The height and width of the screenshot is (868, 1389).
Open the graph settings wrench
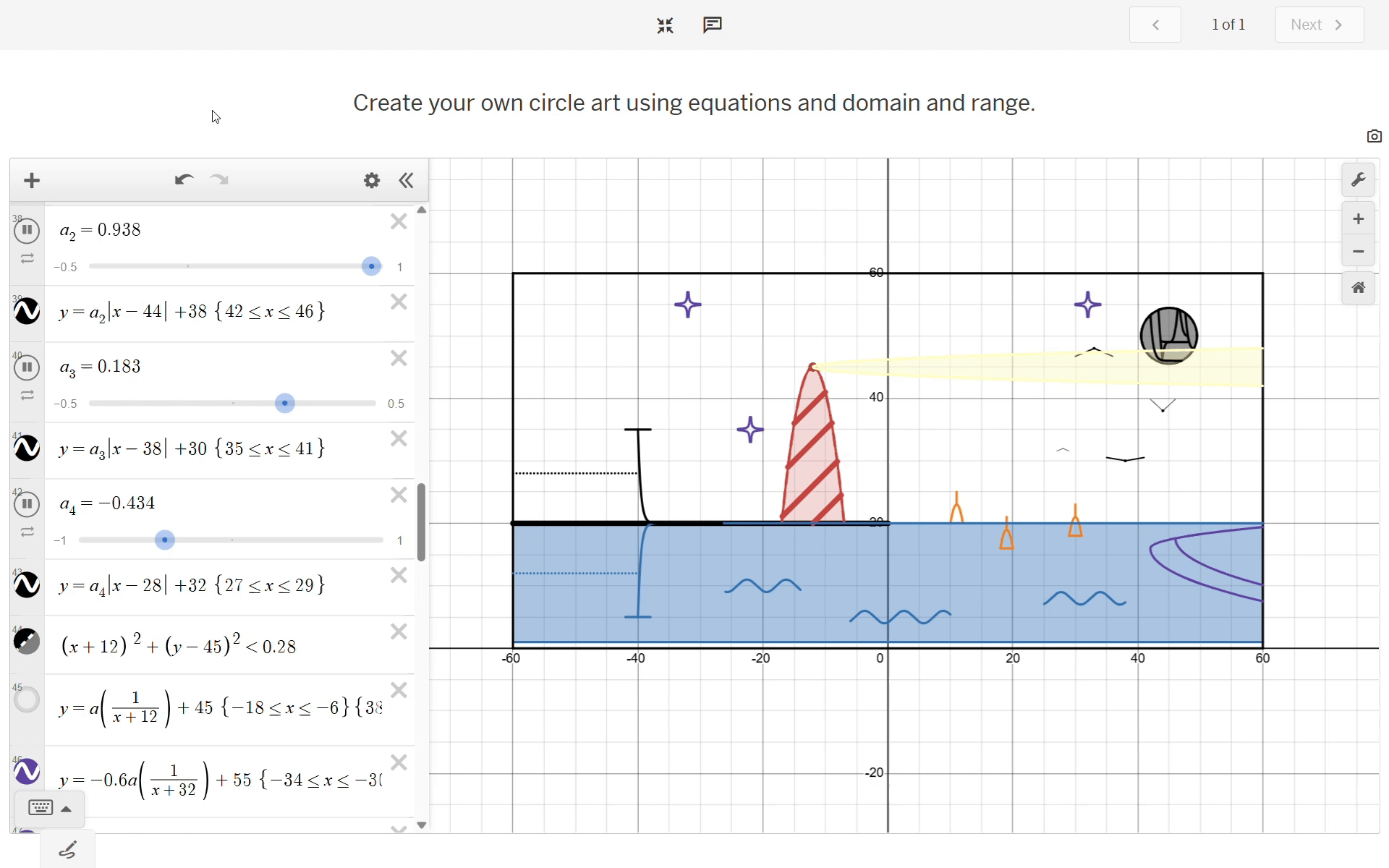click(x=1358, y=180)
